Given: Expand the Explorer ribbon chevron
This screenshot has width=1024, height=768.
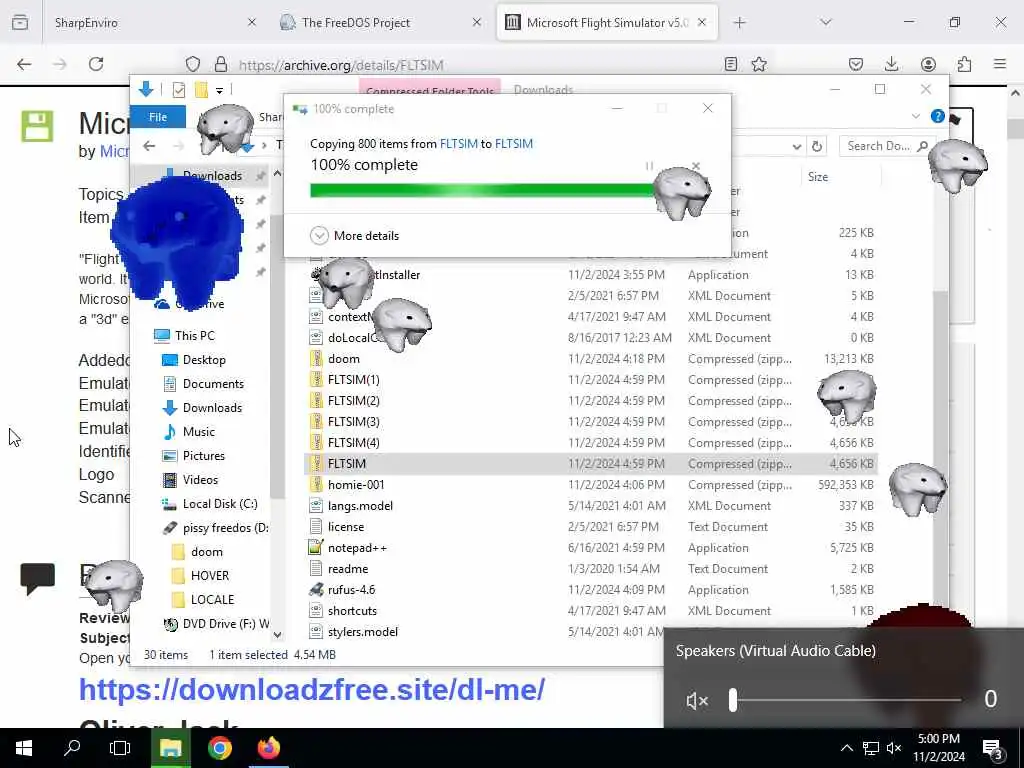Looking at the screenshot, I should 916,117.
